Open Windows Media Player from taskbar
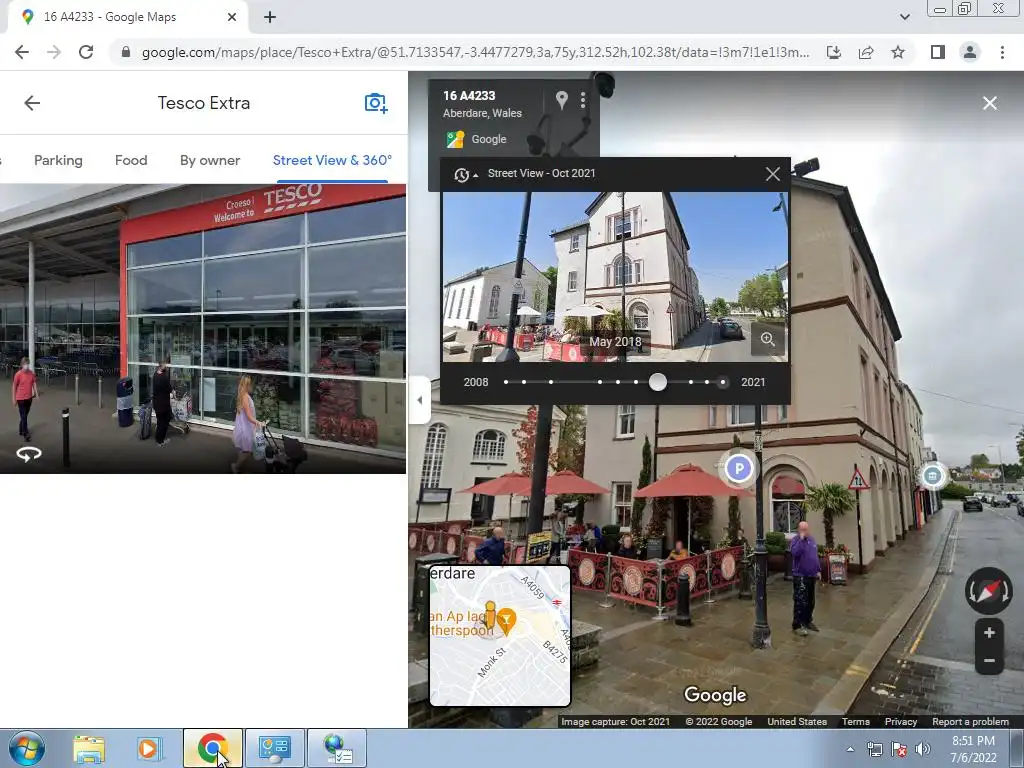 point(149,748)
